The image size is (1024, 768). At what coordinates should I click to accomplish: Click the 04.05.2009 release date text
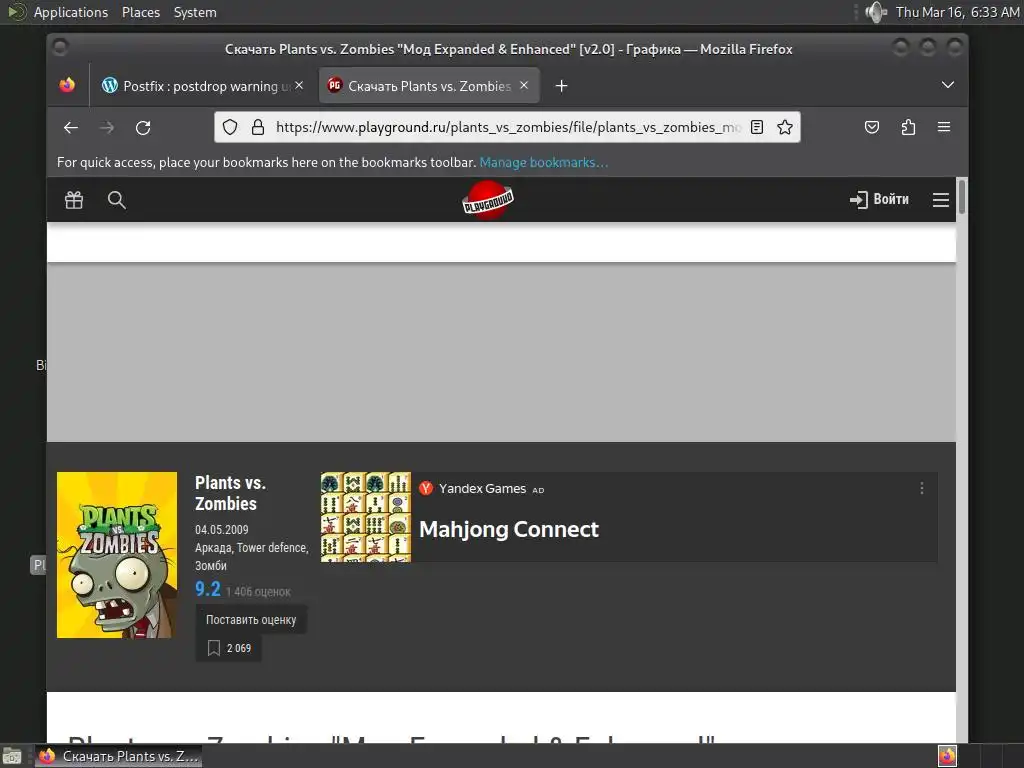221,530
